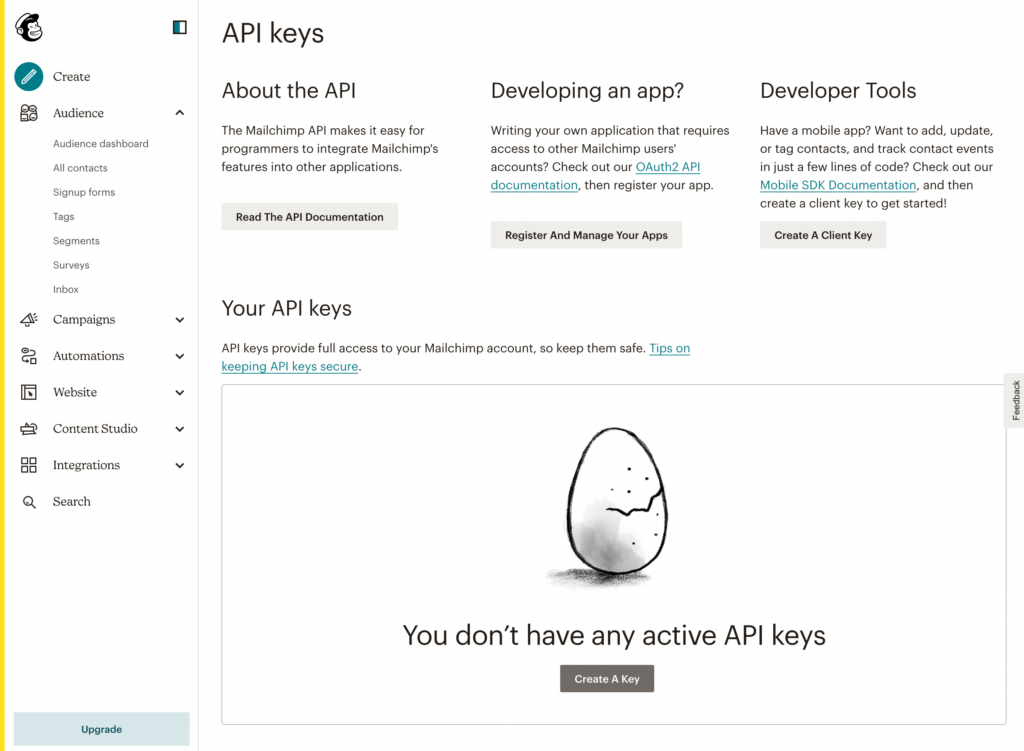Collapse the sidebar with the top icon

point(178,27)
